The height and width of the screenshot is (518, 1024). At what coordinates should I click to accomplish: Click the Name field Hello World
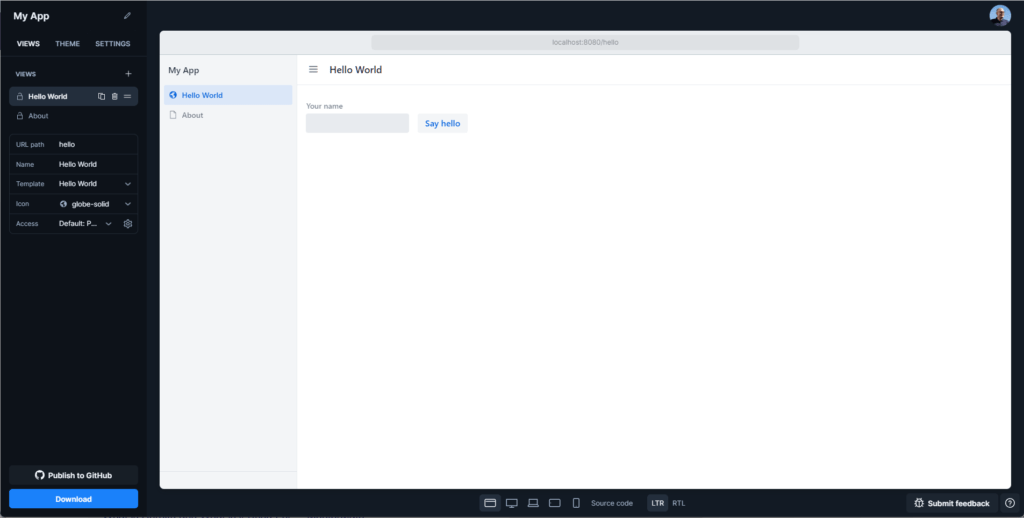coord(73,164)
